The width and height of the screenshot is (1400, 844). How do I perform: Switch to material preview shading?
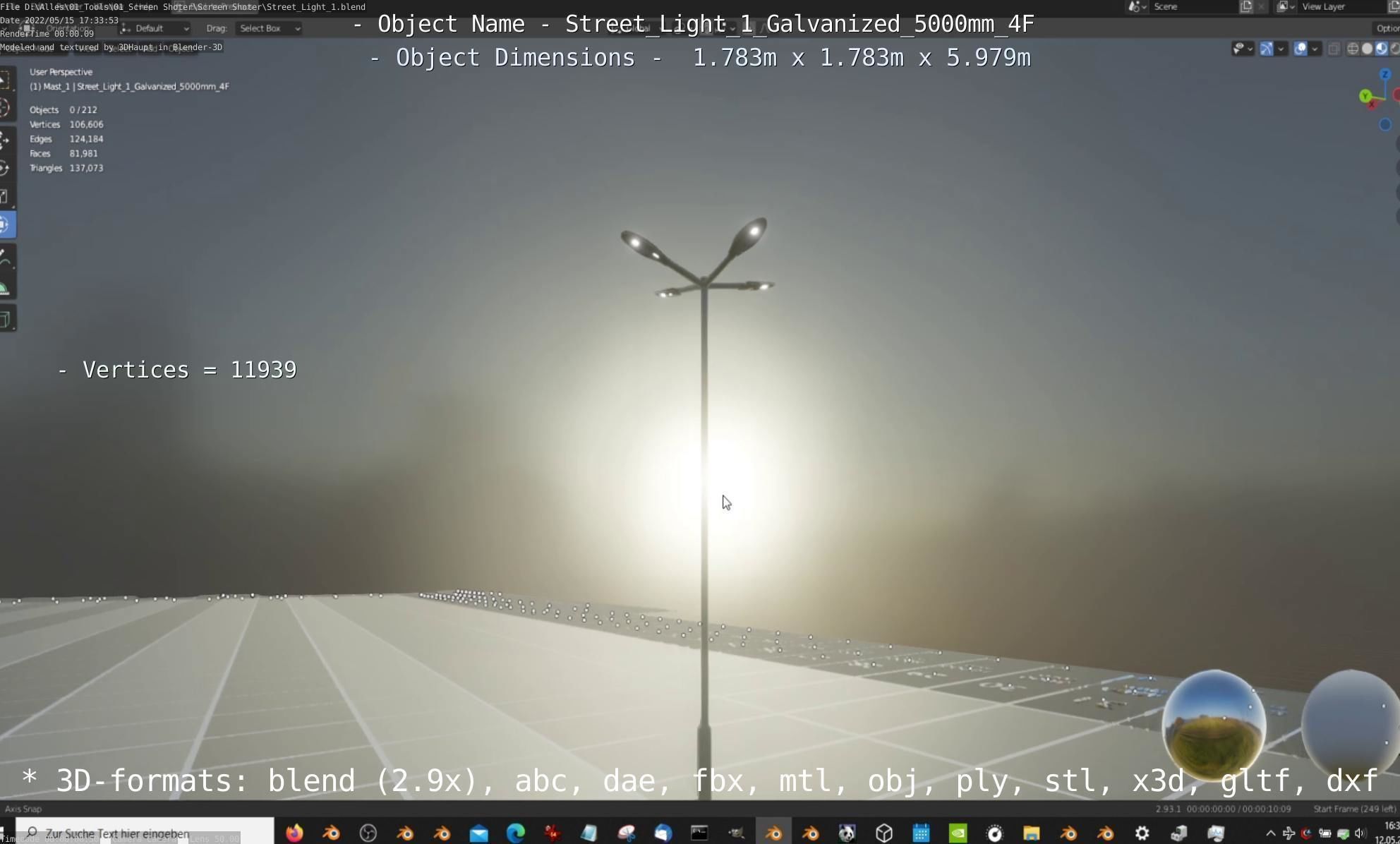[x=1381, y=49]
